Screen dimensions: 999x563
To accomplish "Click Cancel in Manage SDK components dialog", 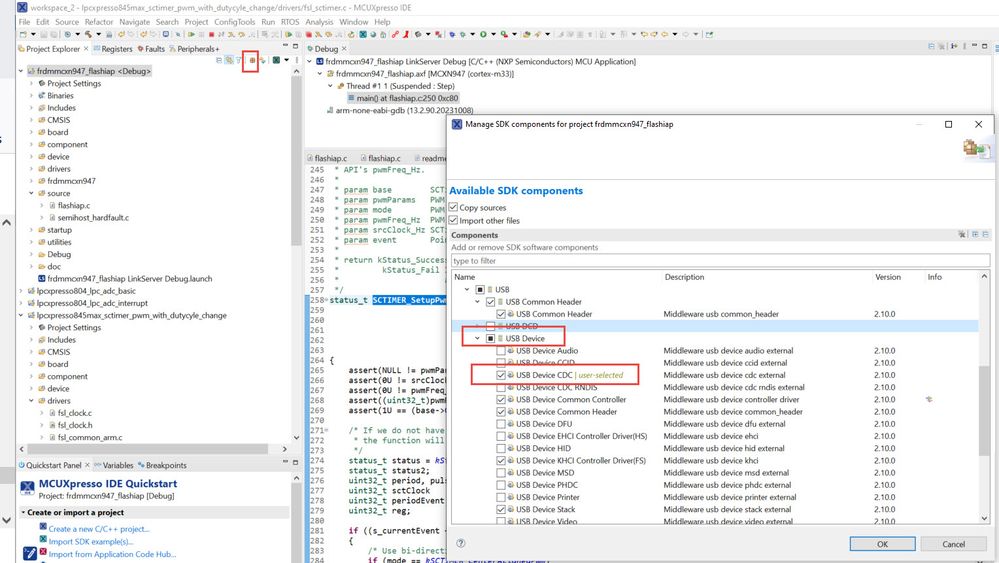I will pyautogui.click(x=953, y=544).
